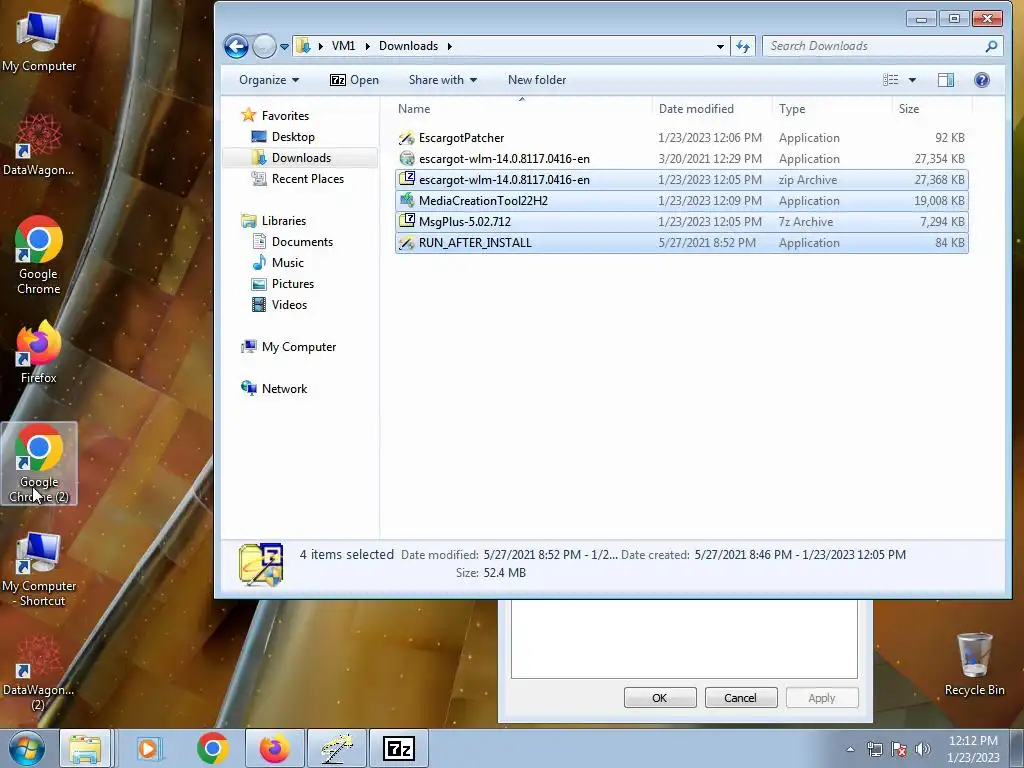Refresh the Downloads folder view
This screenshot has width=1024, height=768.
[x=743, y=46]
